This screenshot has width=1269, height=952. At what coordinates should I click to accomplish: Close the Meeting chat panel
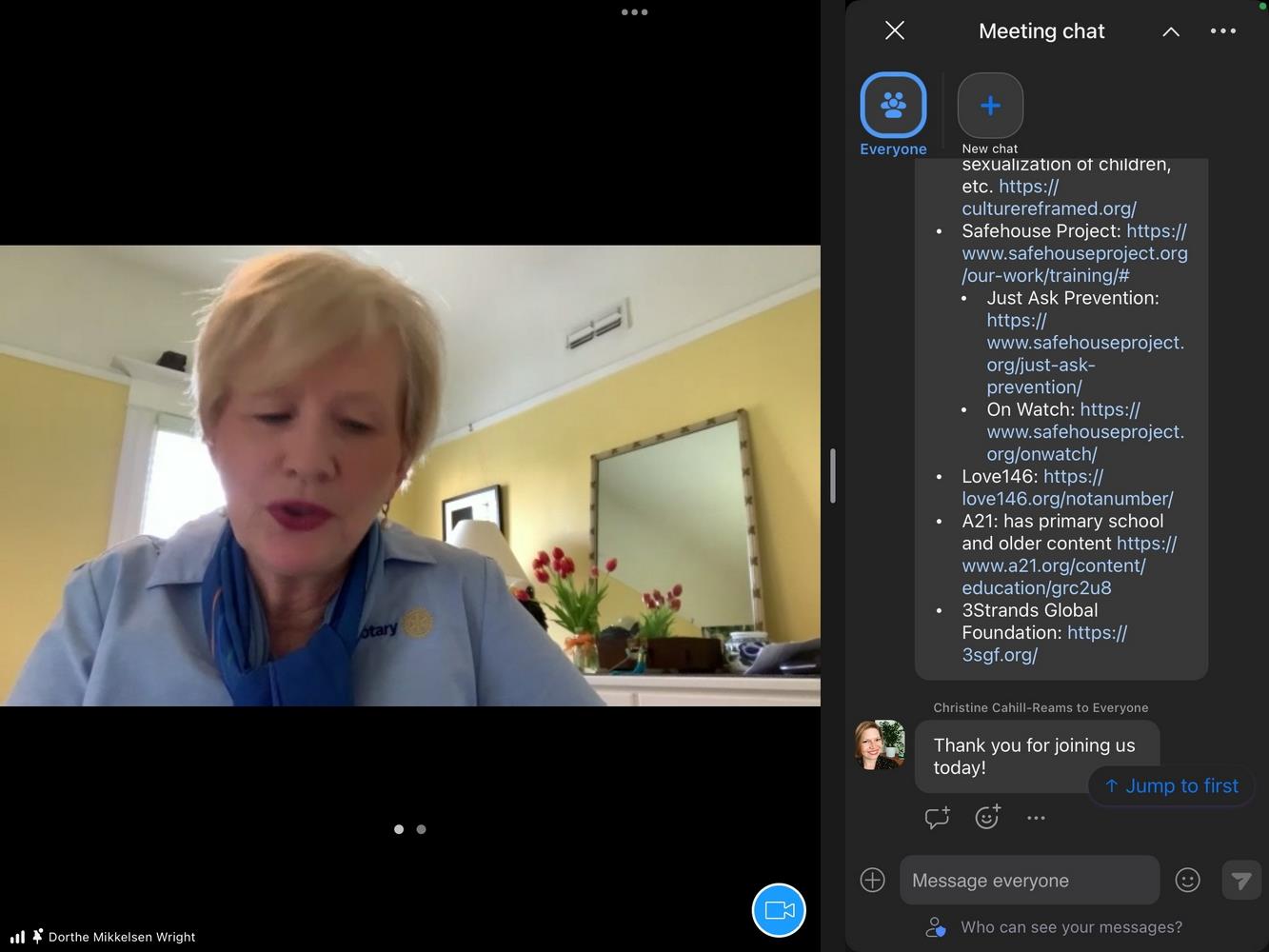pyautogui.click(x=895, y=30)
